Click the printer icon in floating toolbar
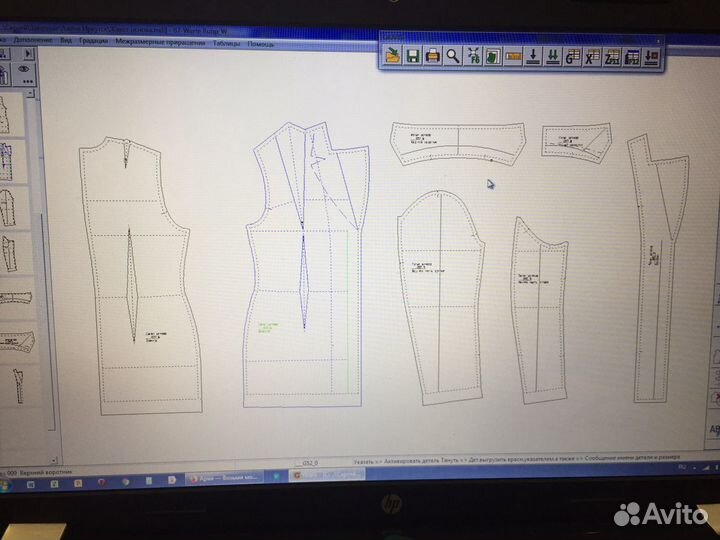Viewport: 720px width, 540px height. [432, 56]
